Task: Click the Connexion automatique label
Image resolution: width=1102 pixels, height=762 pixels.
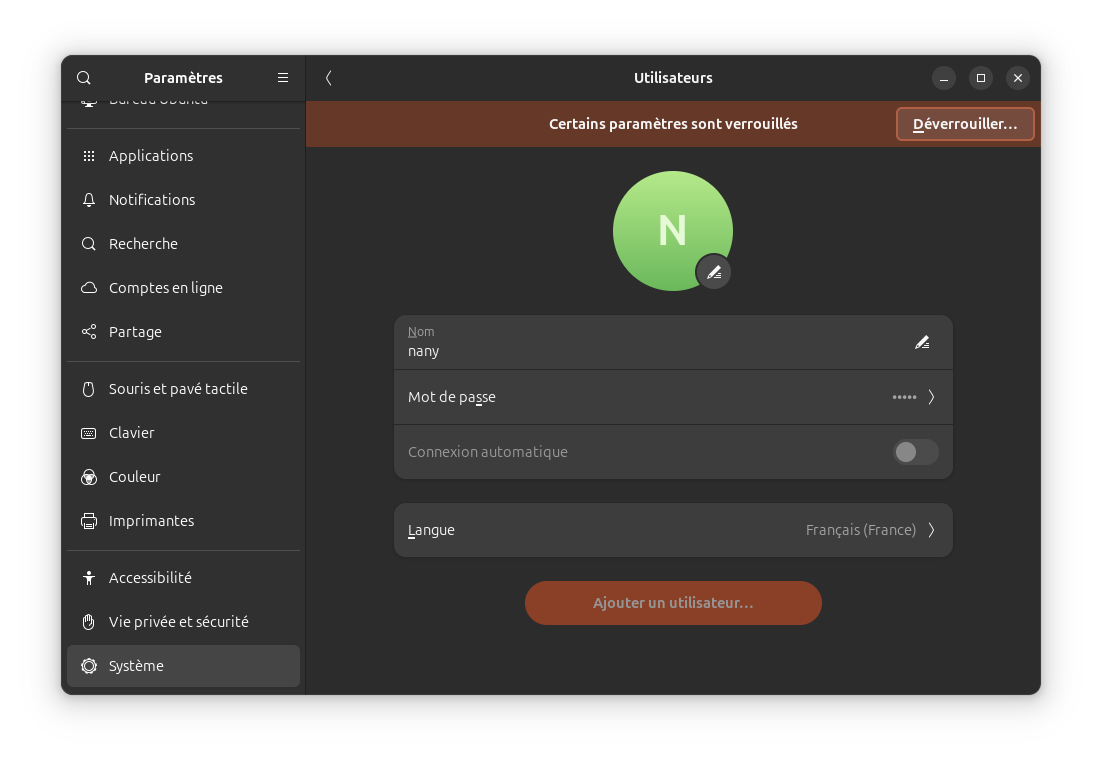Action: (x=488, y=452)
